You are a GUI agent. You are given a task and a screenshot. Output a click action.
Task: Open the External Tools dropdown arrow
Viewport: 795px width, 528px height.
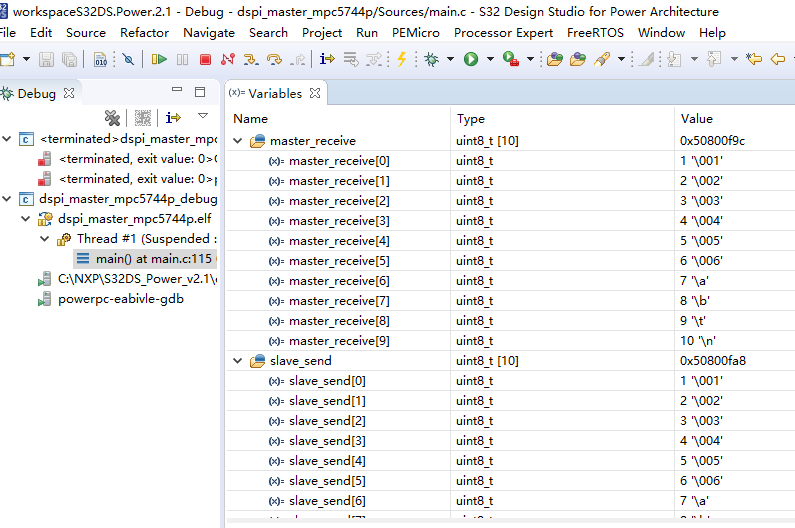coord(530,59)
